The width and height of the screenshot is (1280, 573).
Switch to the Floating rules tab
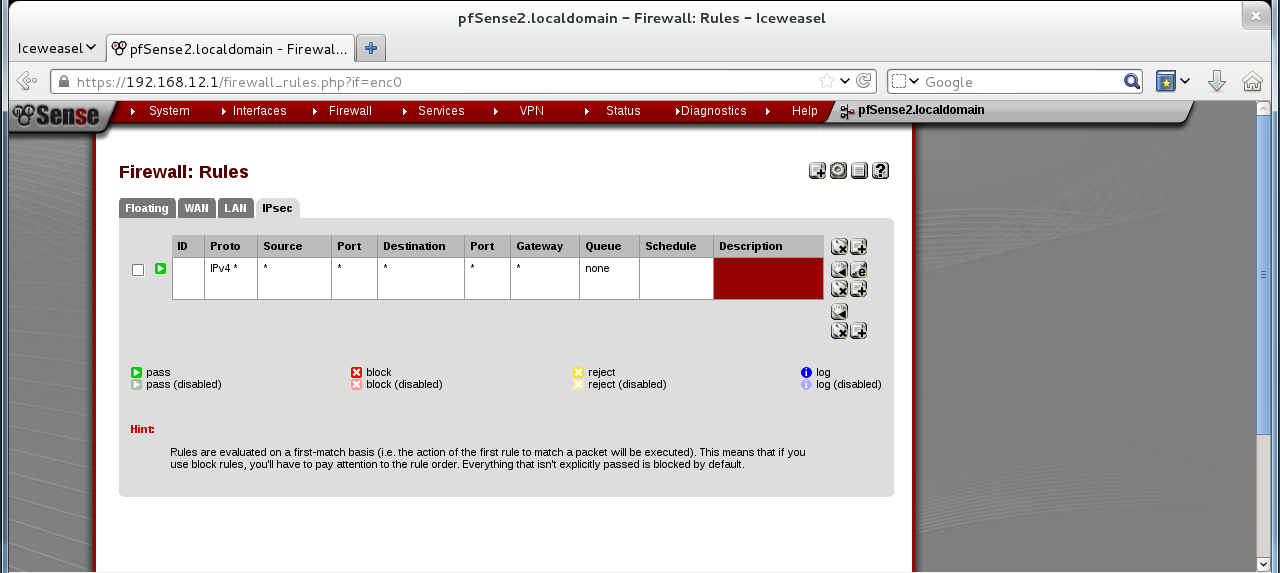pyautogui.click(x=147, y=208)
